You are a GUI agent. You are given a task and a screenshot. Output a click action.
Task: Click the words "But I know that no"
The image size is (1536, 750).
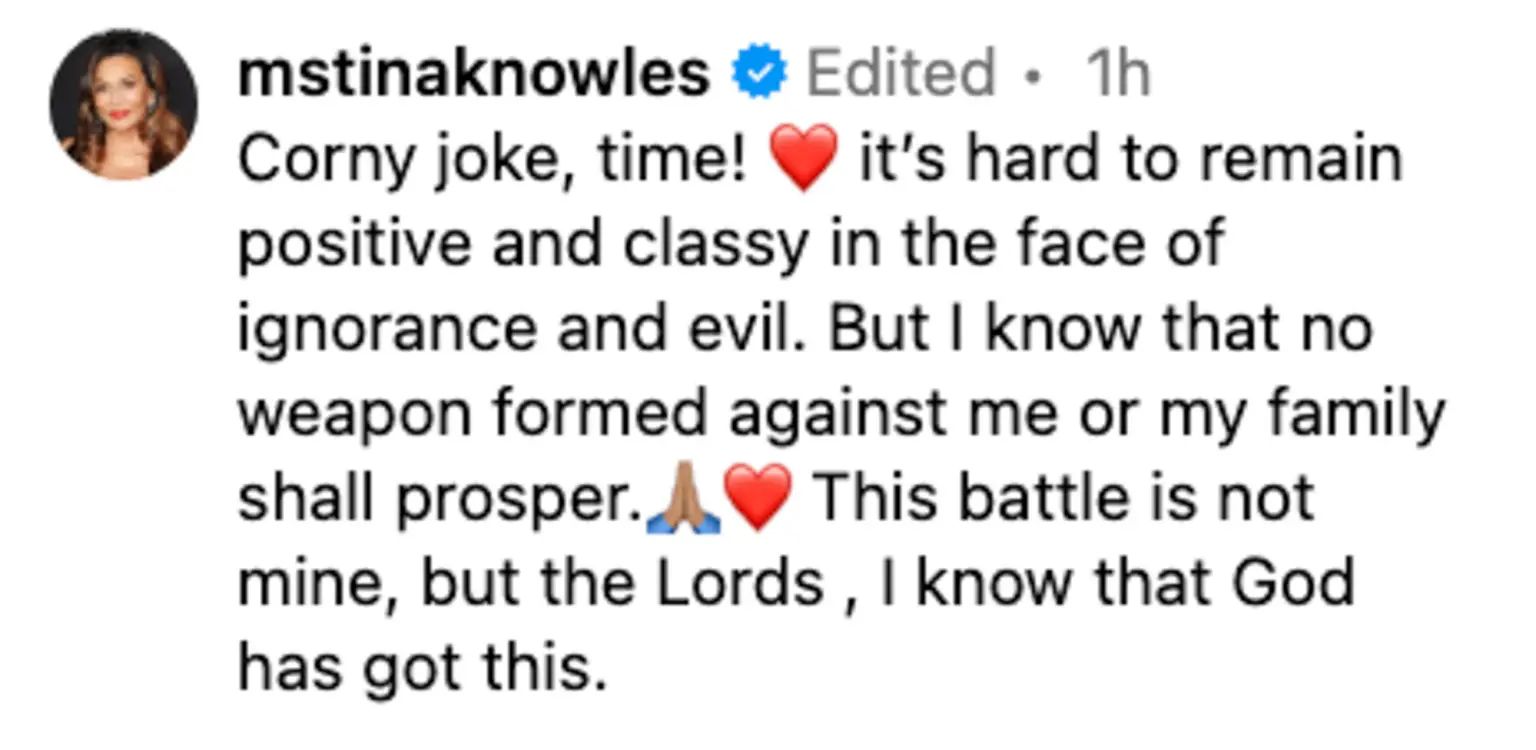point(1100,330)
